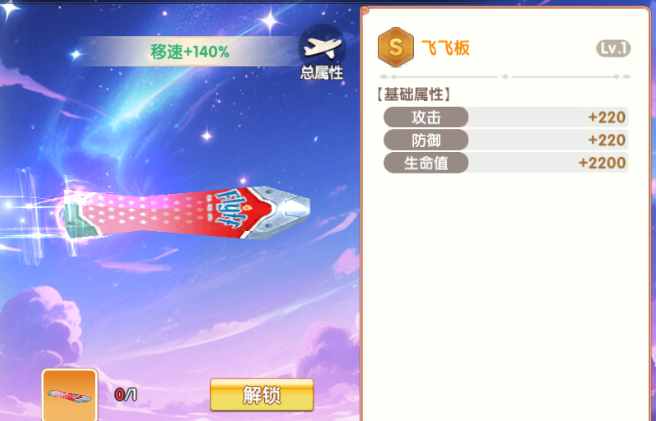Click the 飞飞板 item name
Screen dimensions: 656x421
[446, 48]
